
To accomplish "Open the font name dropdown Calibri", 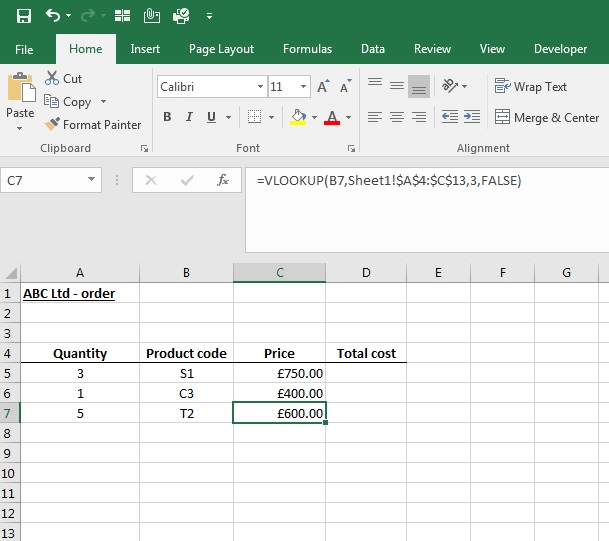I will 260,86.
